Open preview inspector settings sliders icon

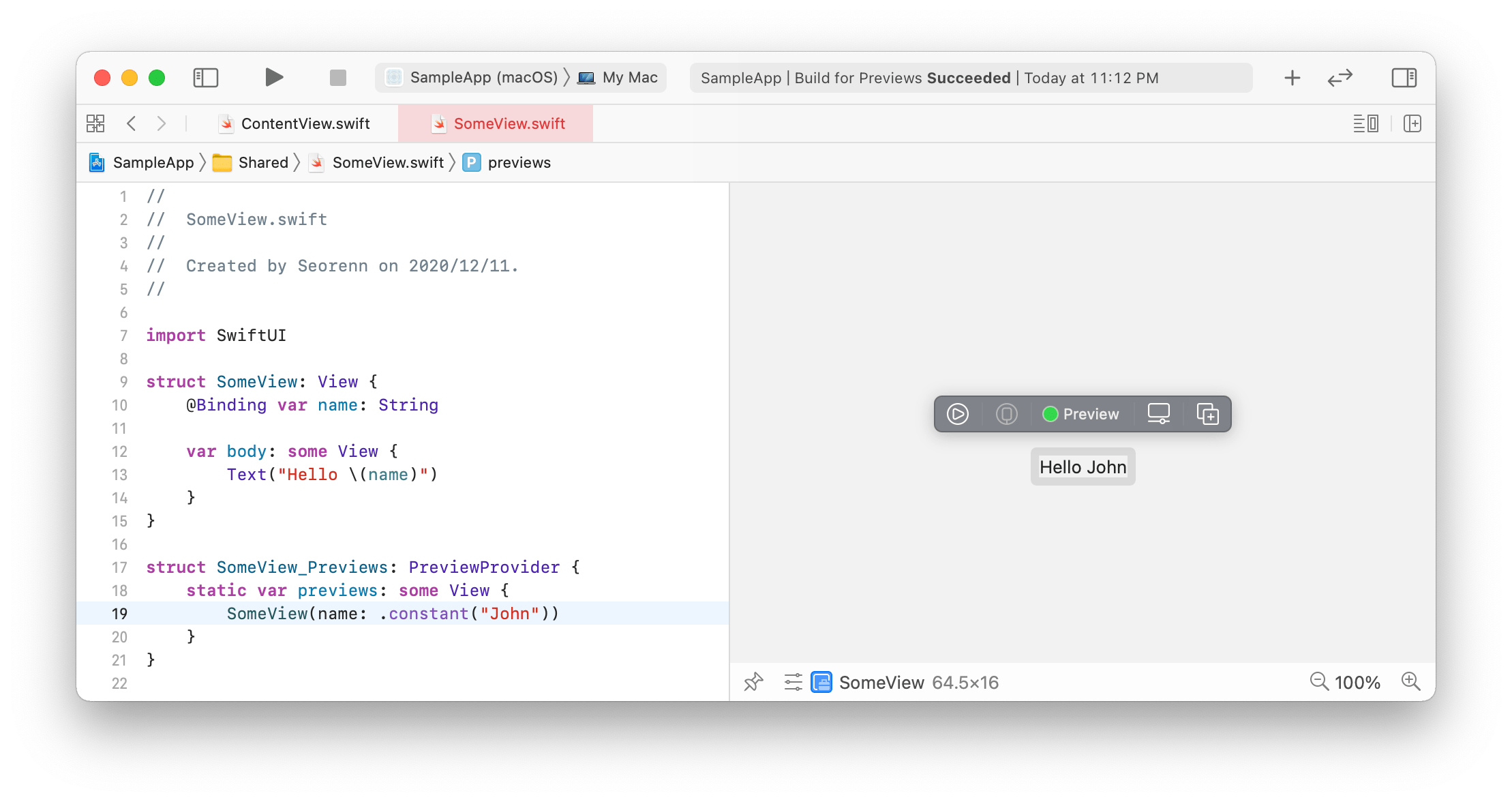793,682
